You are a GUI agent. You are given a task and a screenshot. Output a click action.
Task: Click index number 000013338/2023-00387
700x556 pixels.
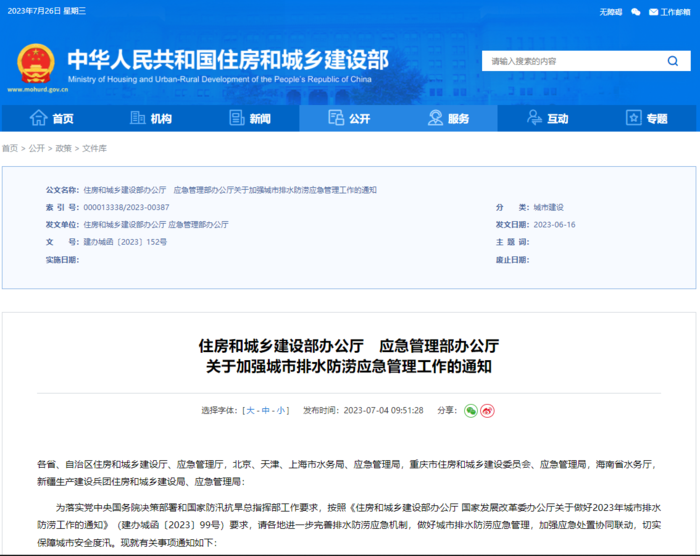(126, 207)
